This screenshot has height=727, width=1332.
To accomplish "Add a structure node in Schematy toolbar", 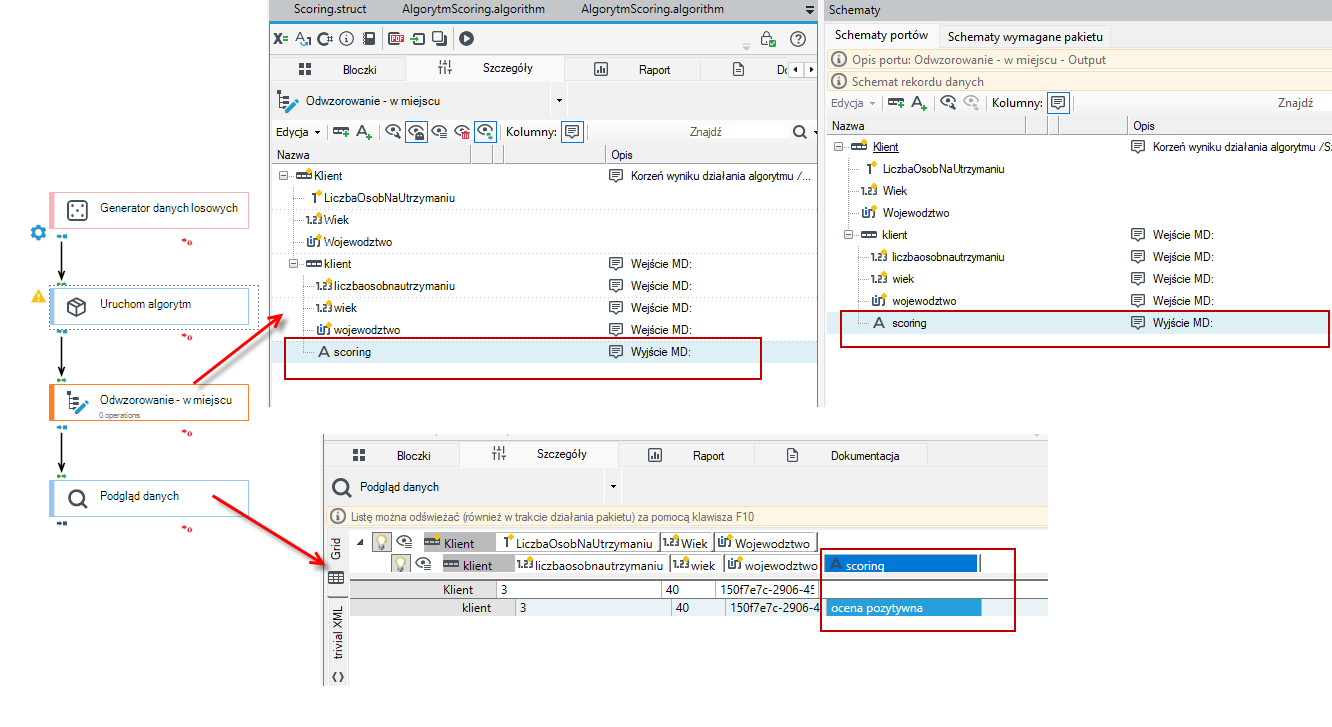I will tap(896, 102).
